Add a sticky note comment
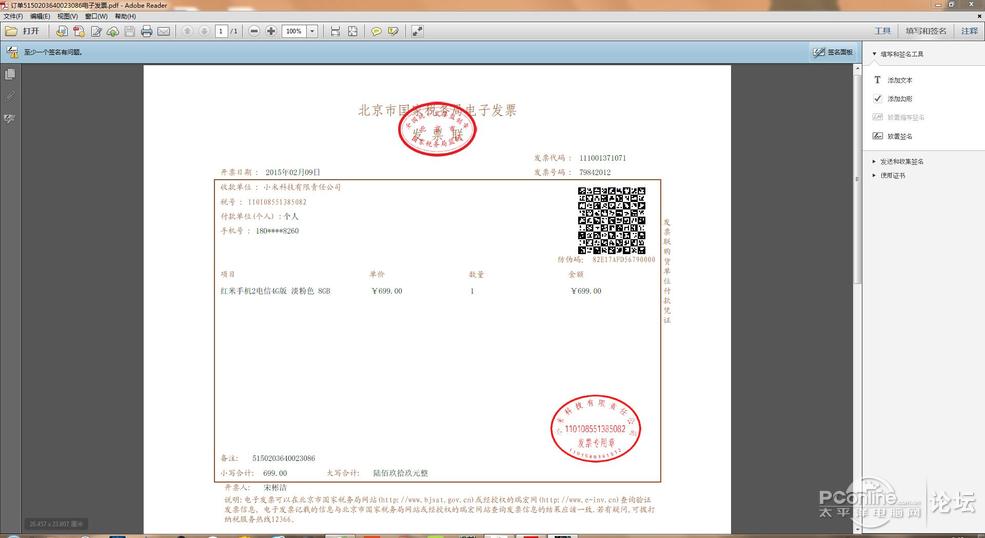 tap(376, 31)
